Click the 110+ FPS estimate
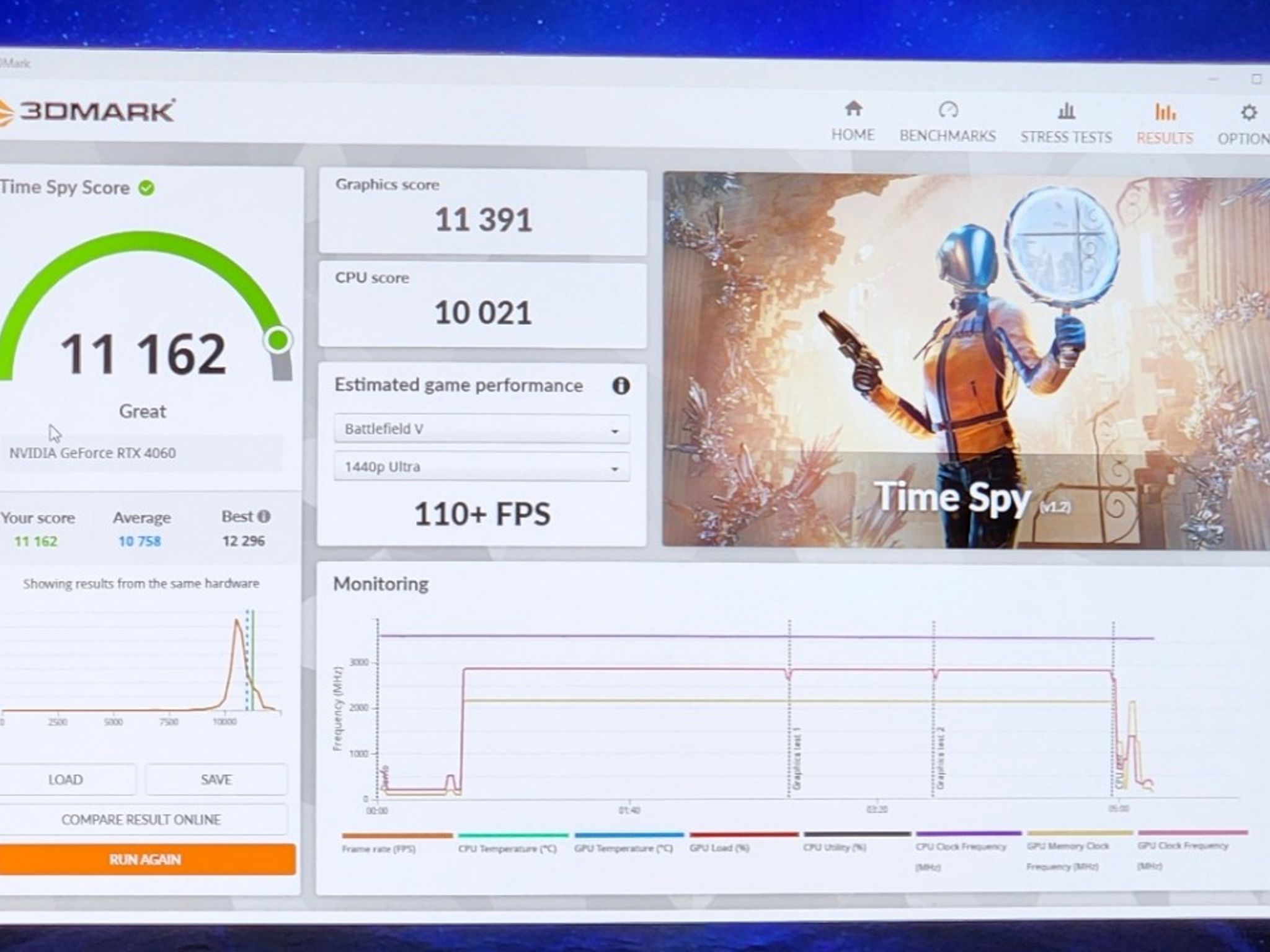1270x952 pixels. pyautogui.click(x=482, y=514)
